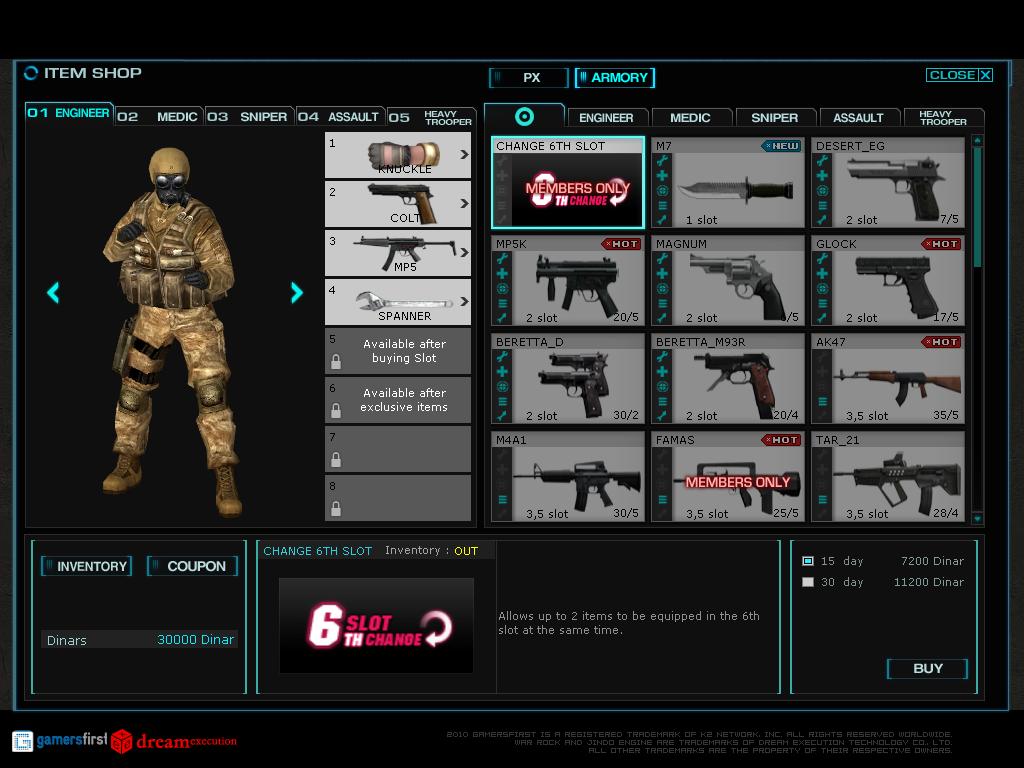Click the 6 Slot Change preview image
The image size is (1024, 768).
(376, 626)
